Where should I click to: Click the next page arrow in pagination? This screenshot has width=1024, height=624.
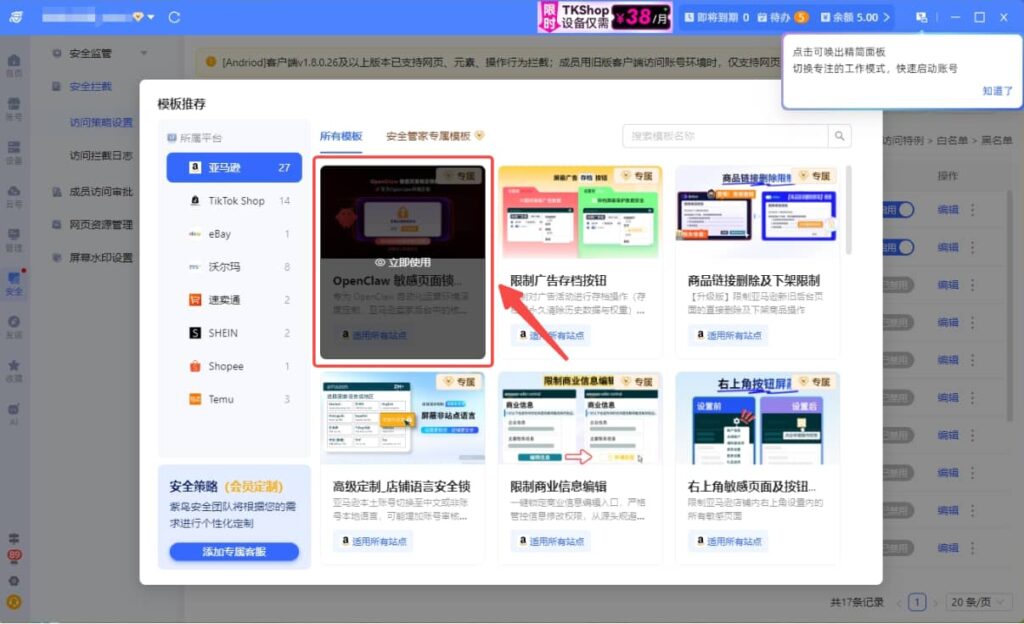[x=935, y=602]
